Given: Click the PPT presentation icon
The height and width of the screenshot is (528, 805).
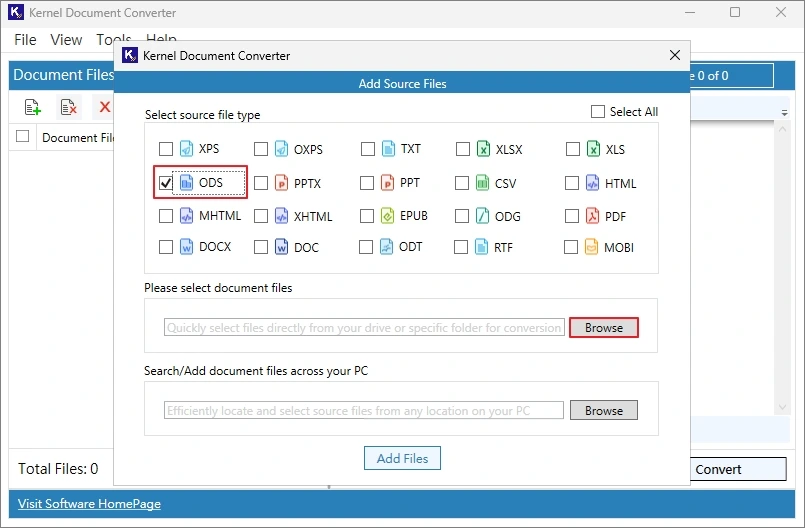Looking at the screenshot, I should coord(387,183).
